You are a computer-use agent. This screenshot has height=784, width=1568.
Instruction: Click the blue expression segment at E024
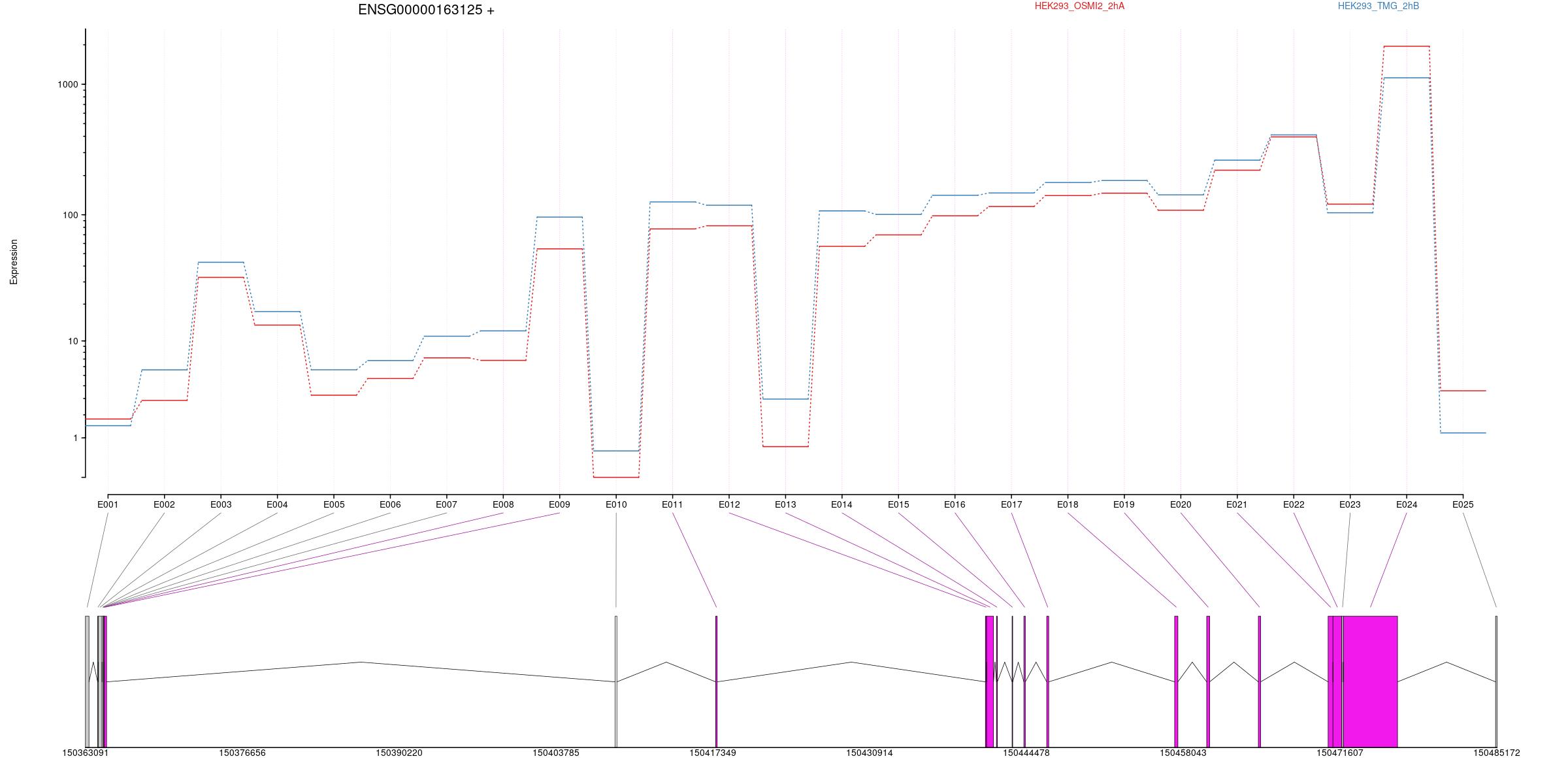coord(1407,78)
